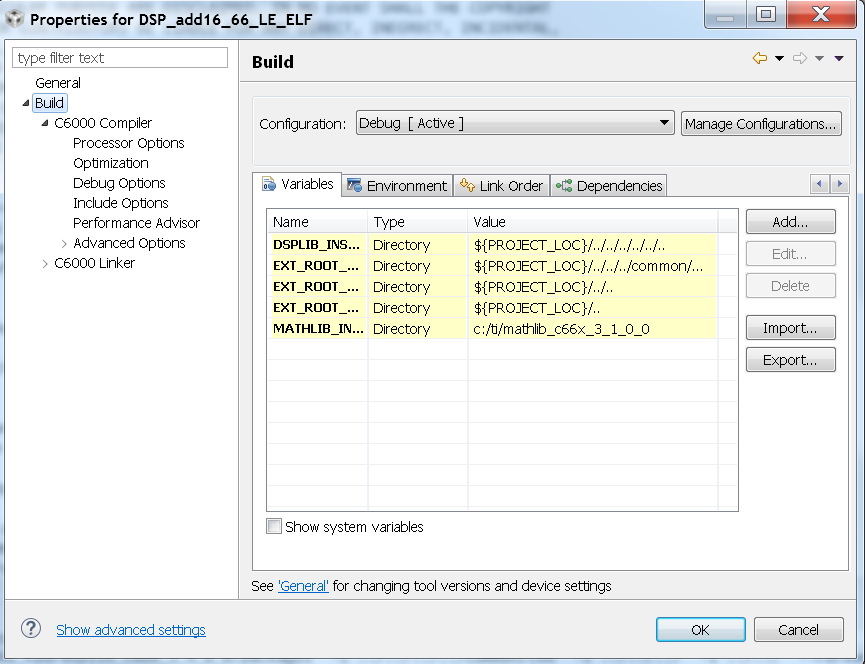Open the view menu triangle at top right

point(841,57)
